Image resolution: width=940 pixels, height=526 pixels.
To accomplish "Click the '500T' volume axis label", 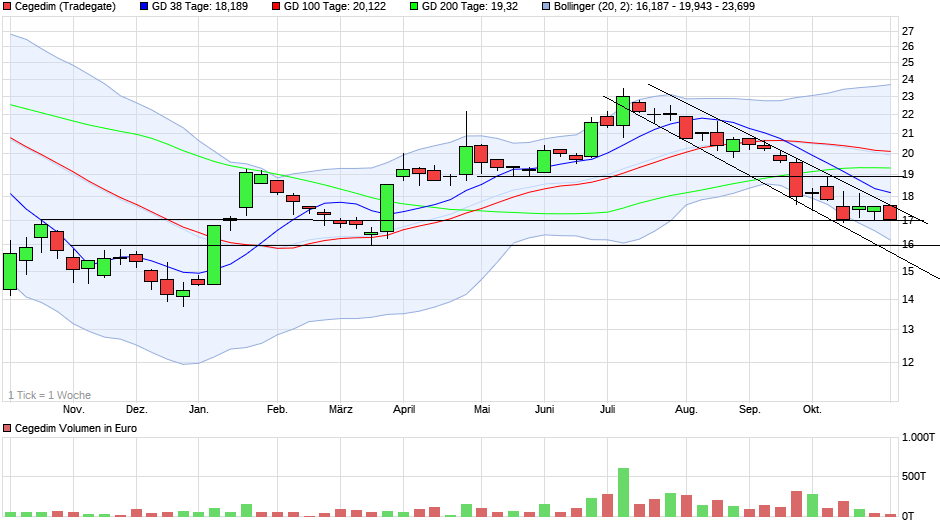I will [914, 476].
